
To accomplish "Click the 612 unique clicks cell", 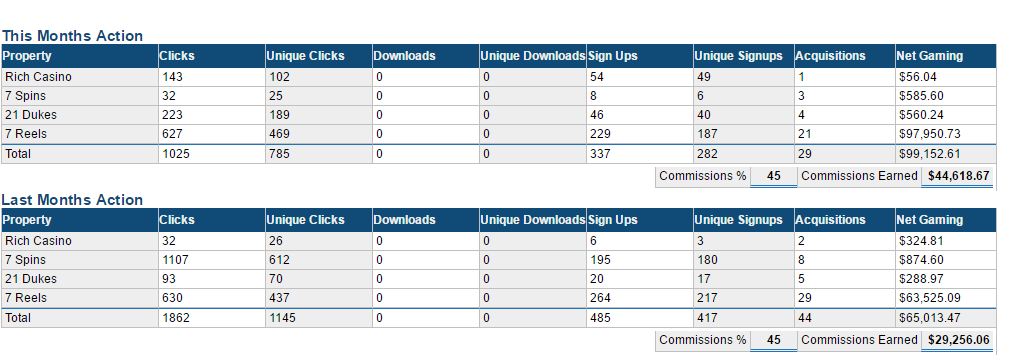I will [x=319, y=260].
